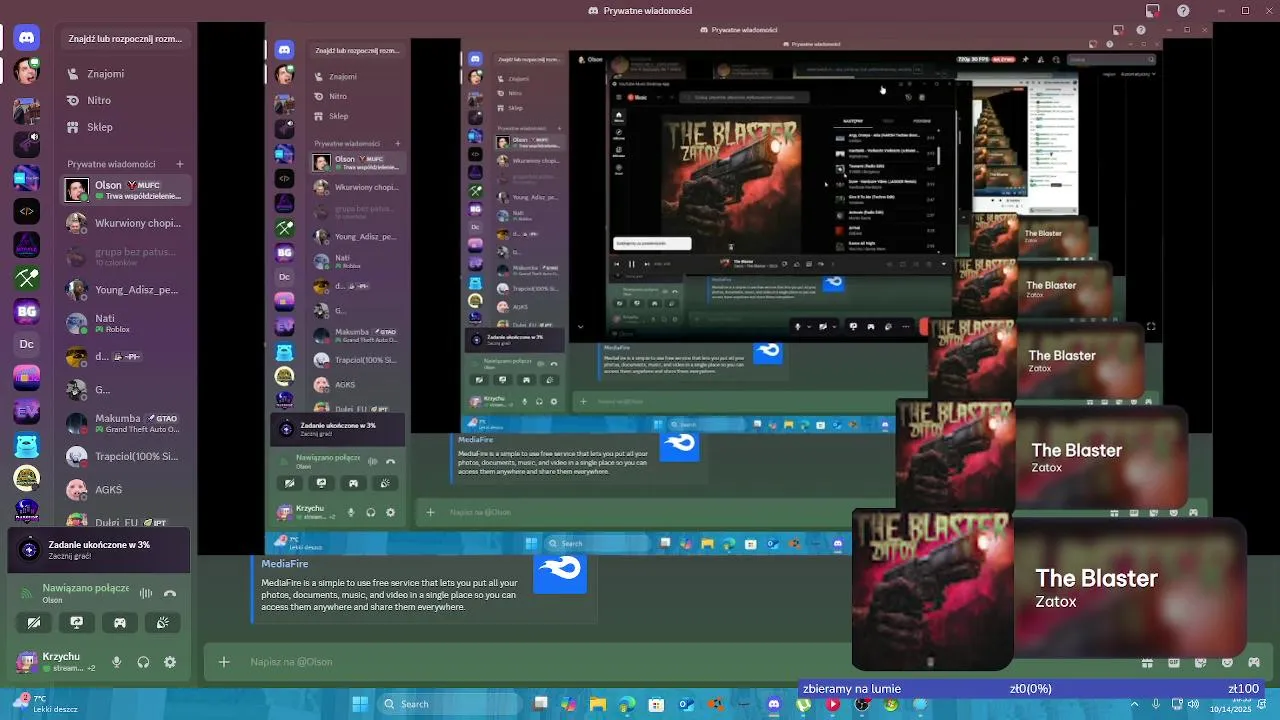
Task: Click the MediaFire embed title link
Action: pyautogui.click(x=285, y=564)
